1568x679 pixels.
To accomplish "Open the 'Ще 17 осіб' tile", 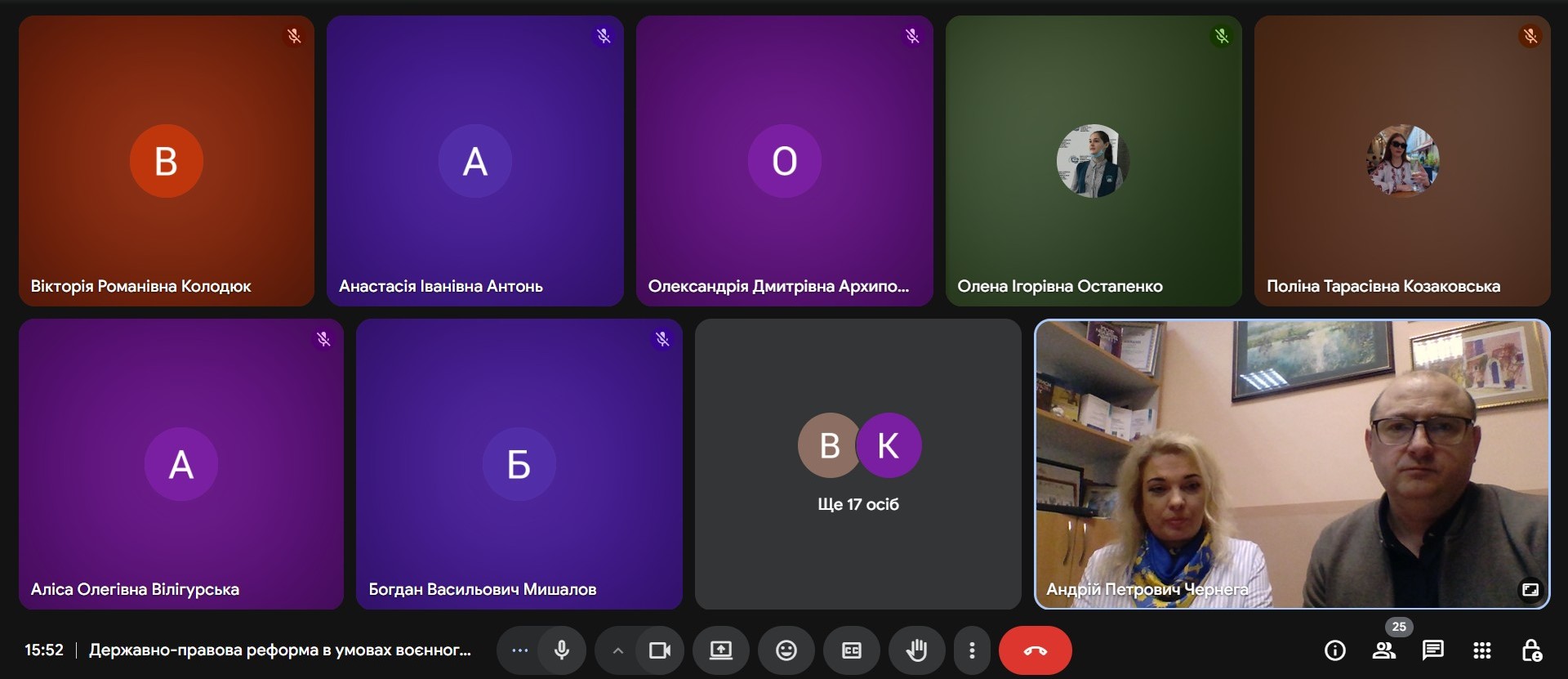I will coord(857,463).
